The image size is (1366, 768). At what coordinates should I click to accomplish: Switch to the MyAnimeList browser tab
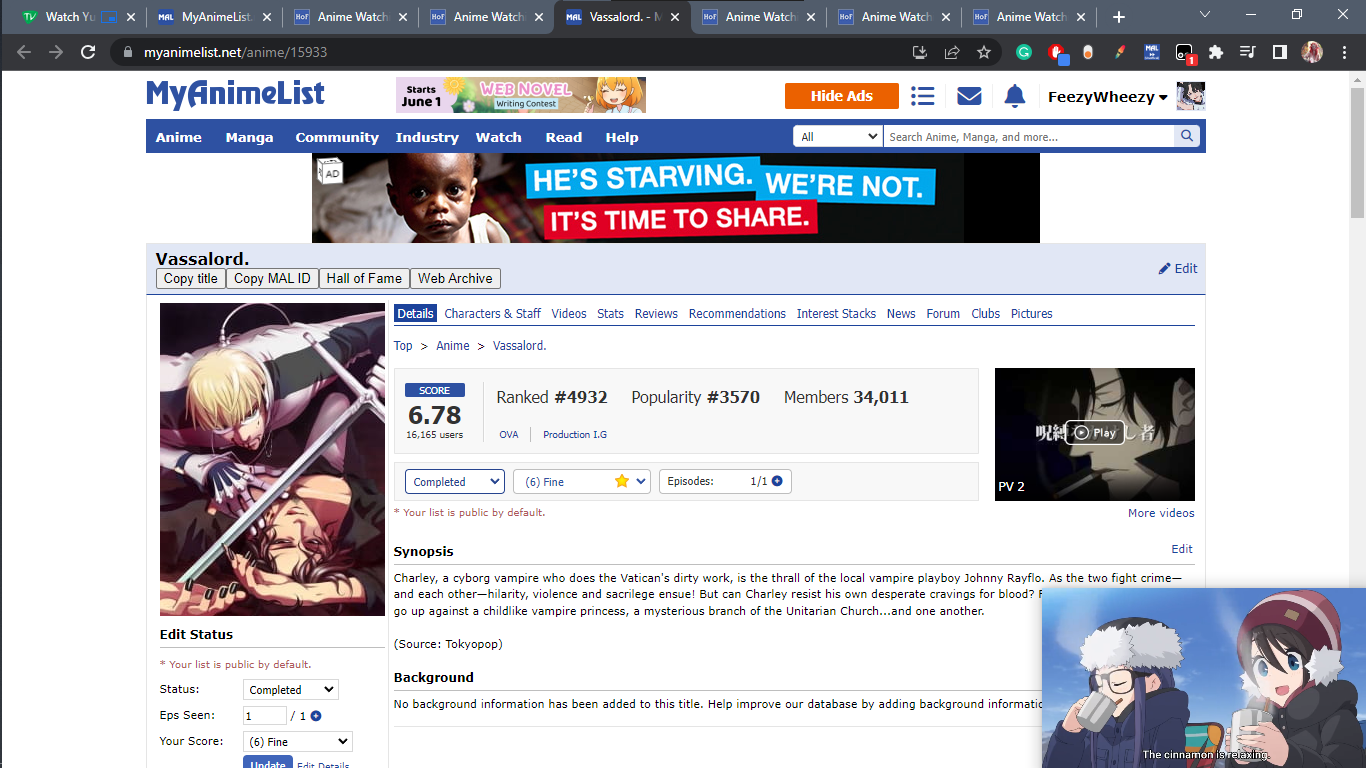point(215,17)
